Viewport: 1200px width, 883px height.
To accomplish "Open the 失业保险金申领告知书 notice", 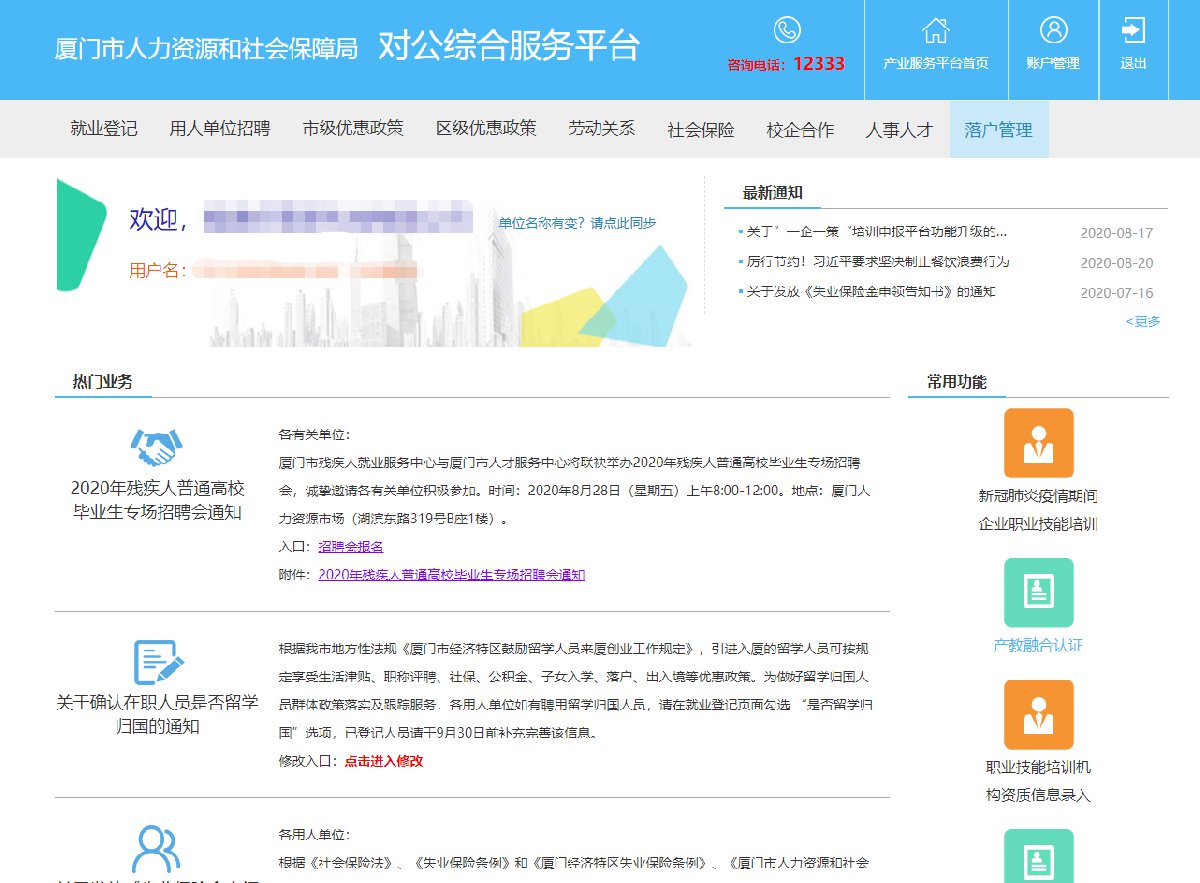I will [x=870, y=292].
